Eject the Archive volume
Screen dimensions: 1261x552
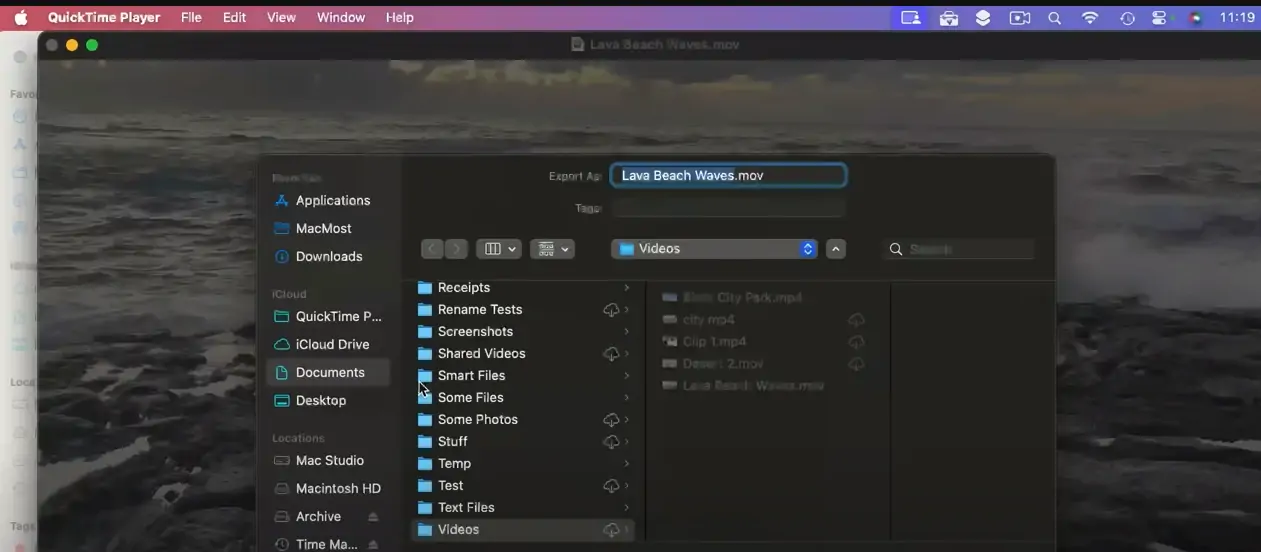coord(373,517)
